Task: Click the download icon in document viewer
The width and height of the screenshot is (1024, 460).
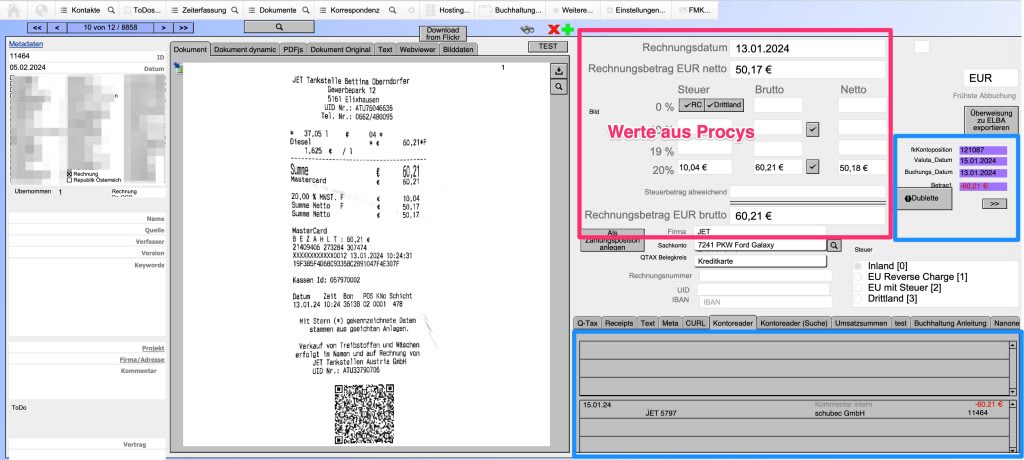Action: click(x=558, y=71)
